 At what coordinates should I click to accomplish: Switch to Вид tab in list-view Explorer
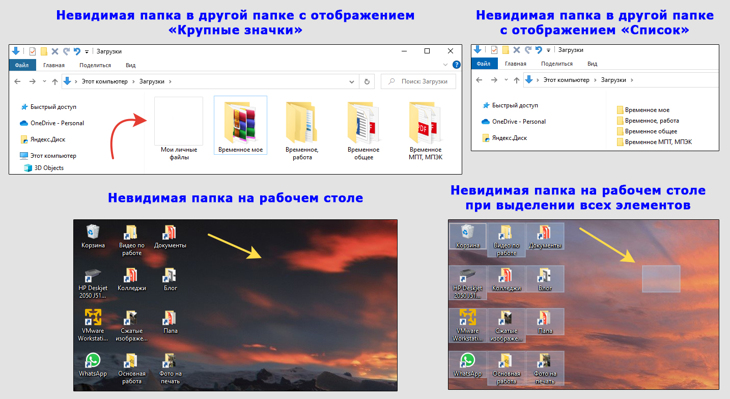[x=592, y=63]
